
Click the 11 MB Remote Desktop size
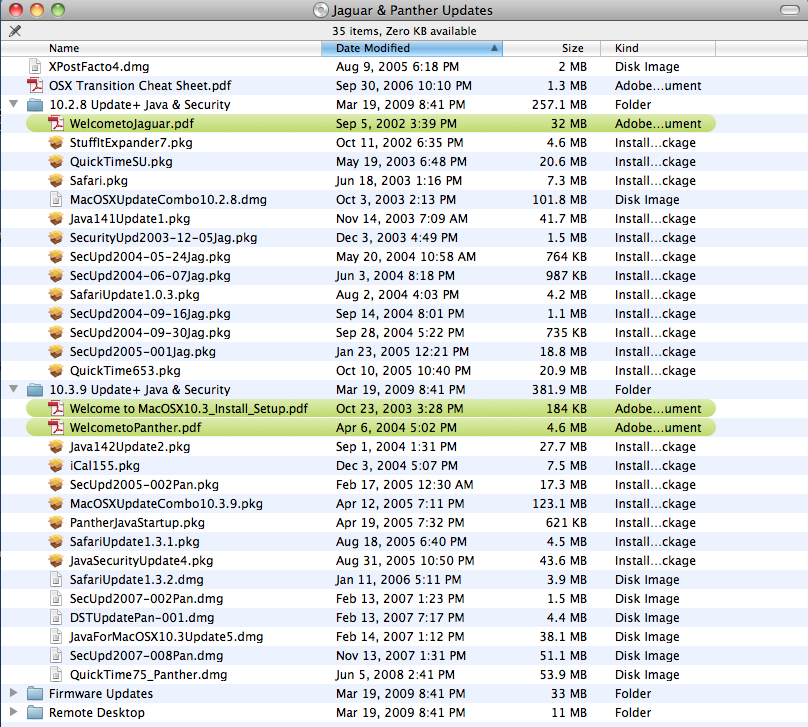point(569,713)
